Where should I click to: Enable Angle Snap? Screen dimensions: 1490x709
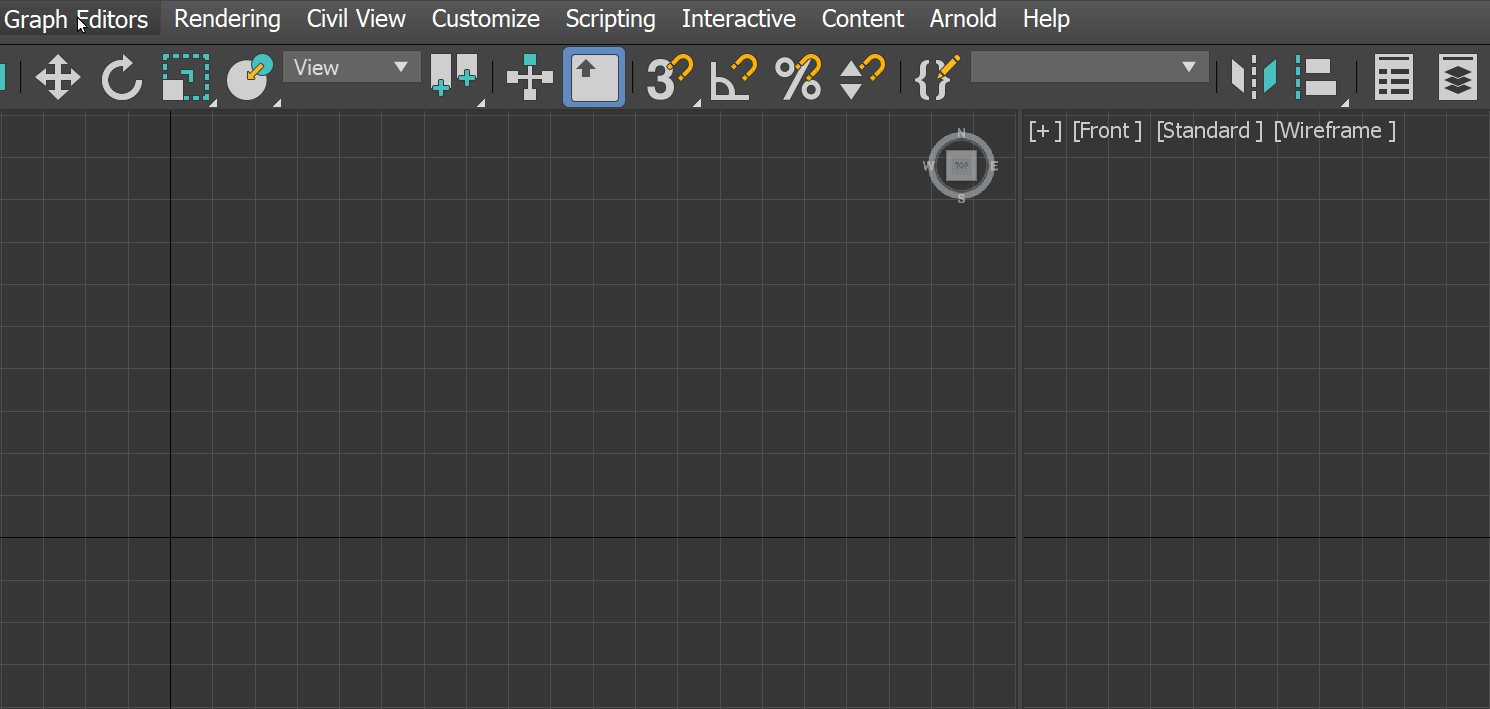tap(731, 76)
